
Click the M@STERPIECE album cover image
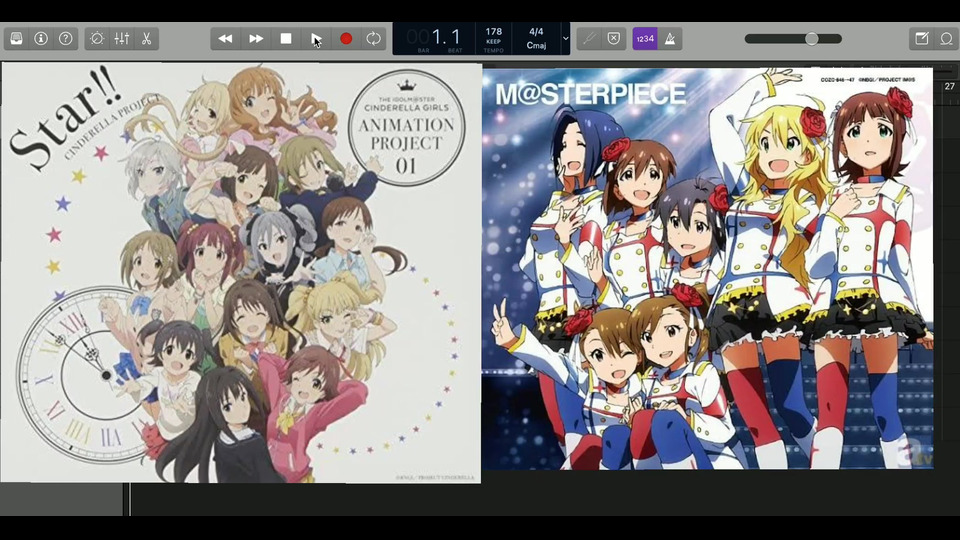pos(707,268)
